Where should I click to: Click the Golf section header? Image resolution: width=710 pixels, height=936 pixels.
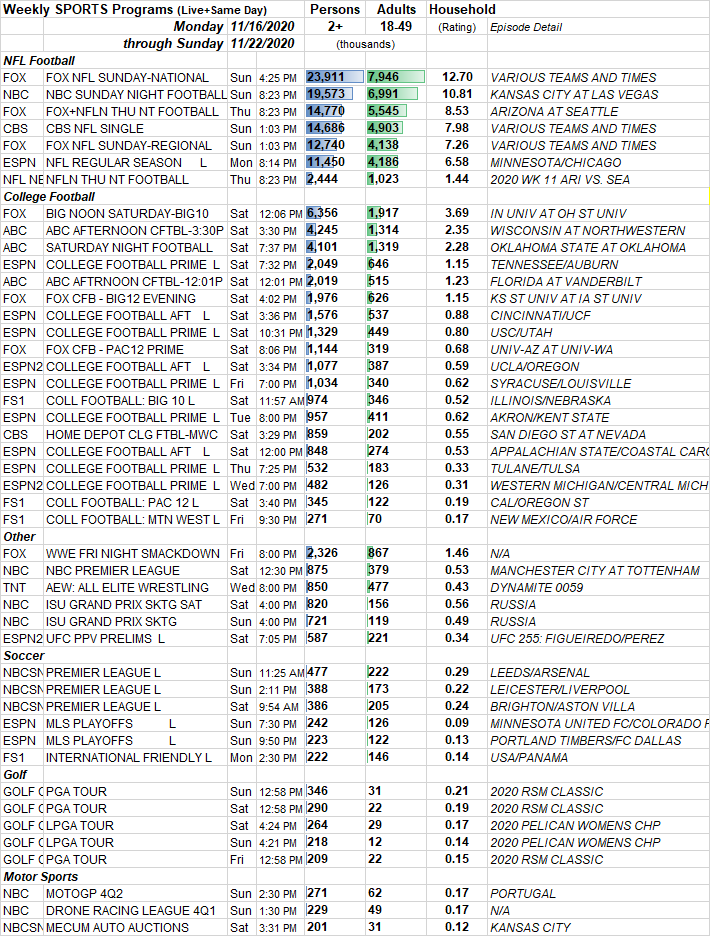[x=15, y=774]
